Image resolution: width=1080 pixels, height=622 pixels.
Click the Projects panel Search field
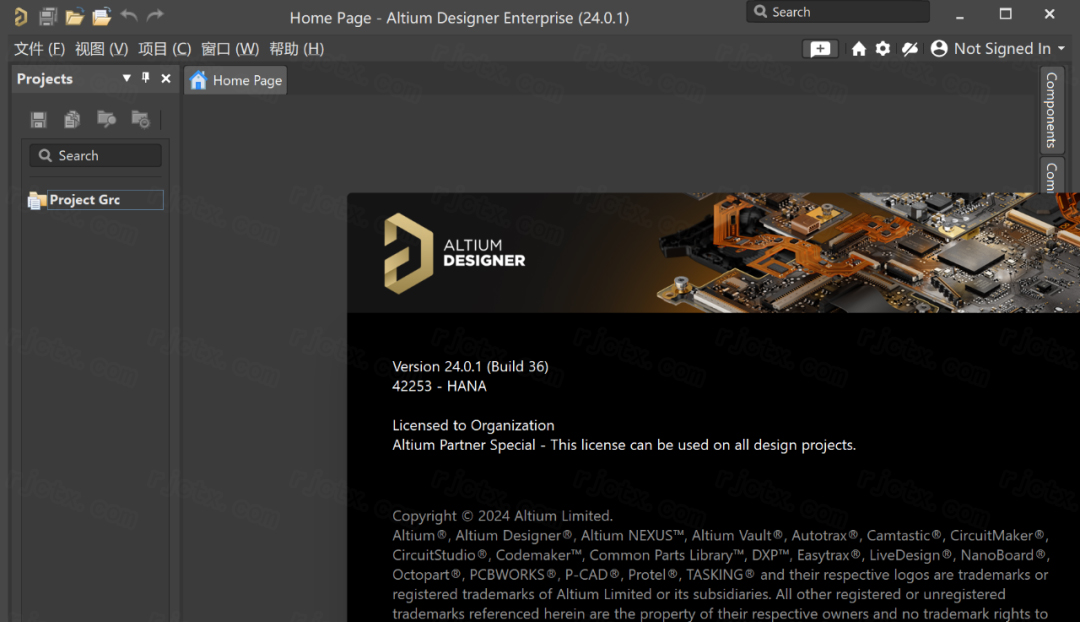[x=97, y=156]
